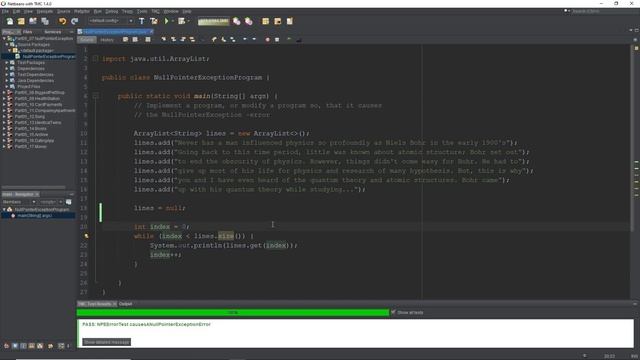Toggle the second Navigator filter icon

(x=15, y=346)
